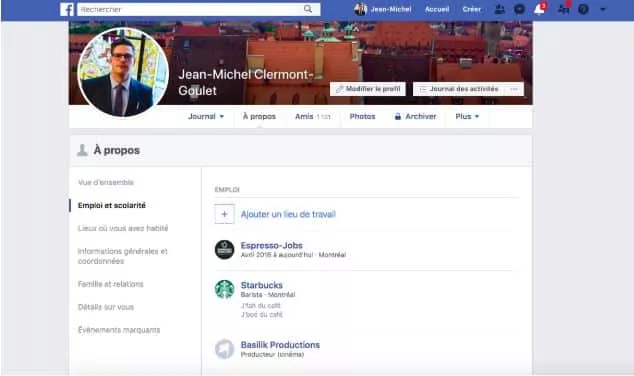Open the three-dot menu beside Journal des activités

pyautogui.click(x=514, y=89)
